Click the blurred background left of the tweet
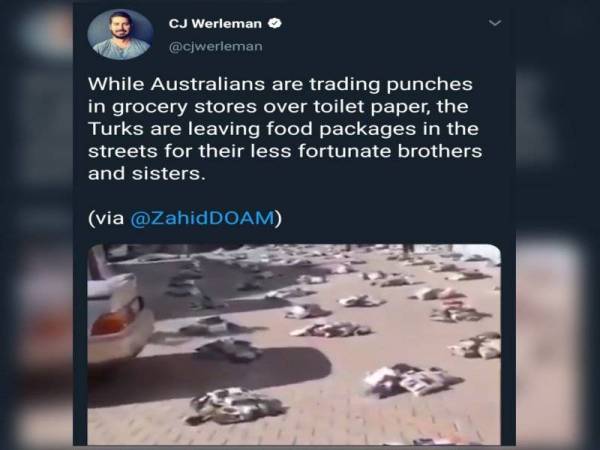This screenshot has width=600, height=450. point(36,225)
